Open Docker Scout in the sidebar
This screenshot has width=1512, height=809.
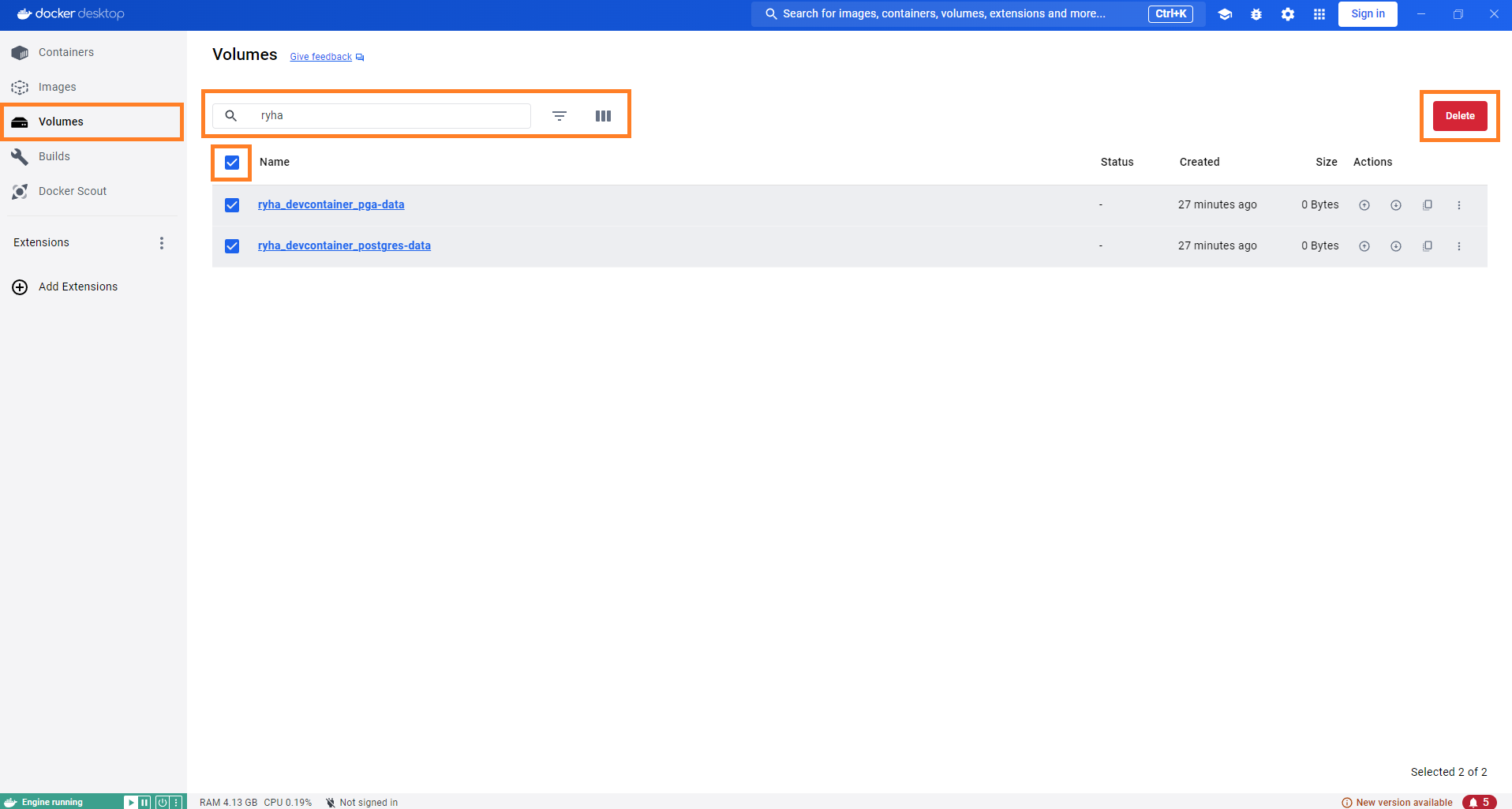click(x=93, y=191)
